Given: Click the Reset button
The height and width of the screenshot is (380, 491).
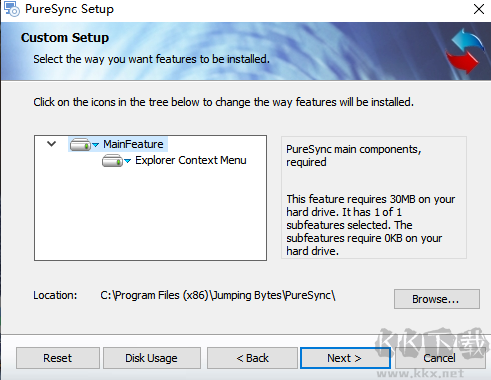Looking at the screenshot, I should point(58,358).
